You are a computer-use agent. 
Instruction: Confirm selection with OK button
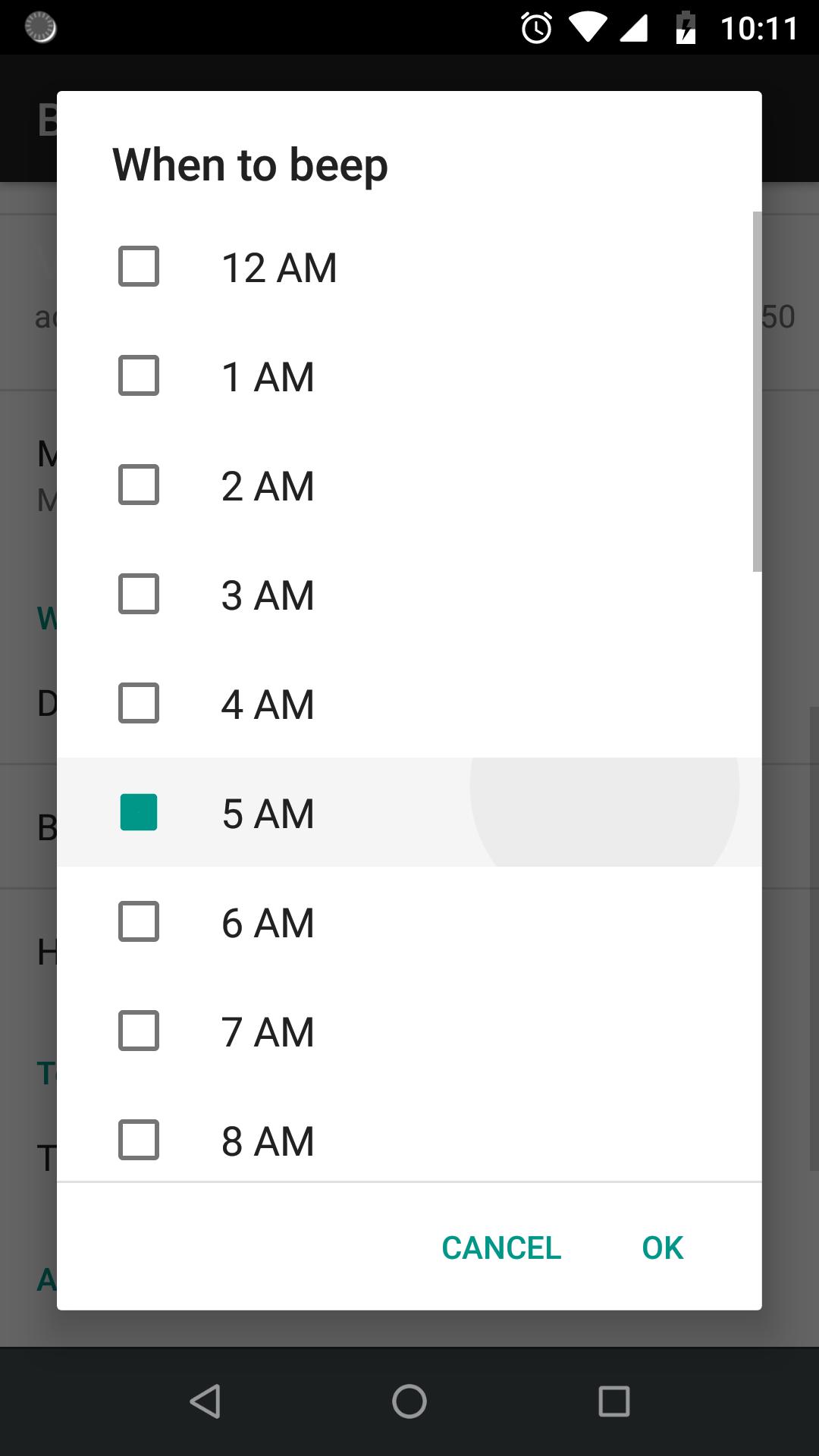(662, 1248)
